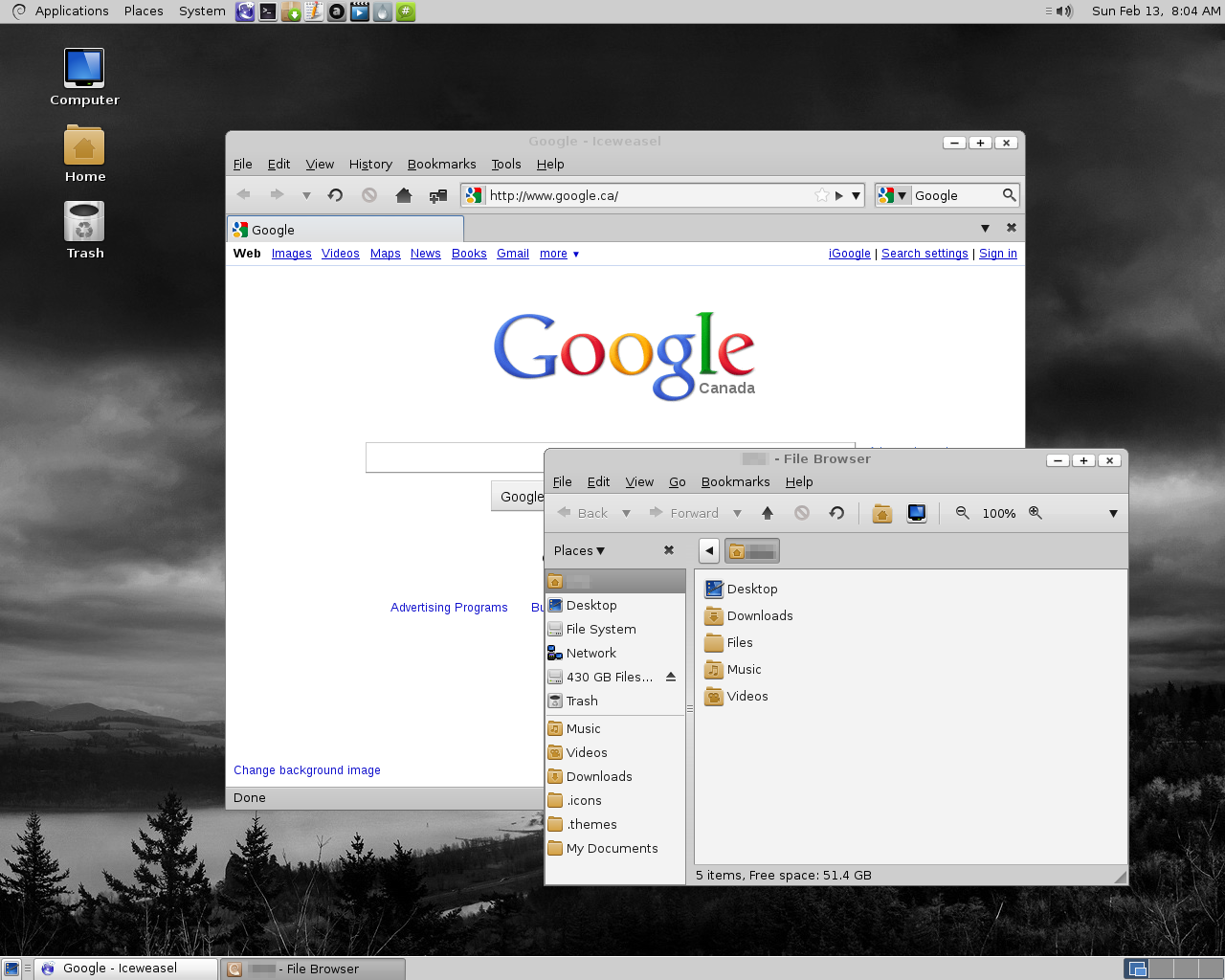Launch the Iceweasel browser panel launcher
1225x980 pixels.
(245, 11)
